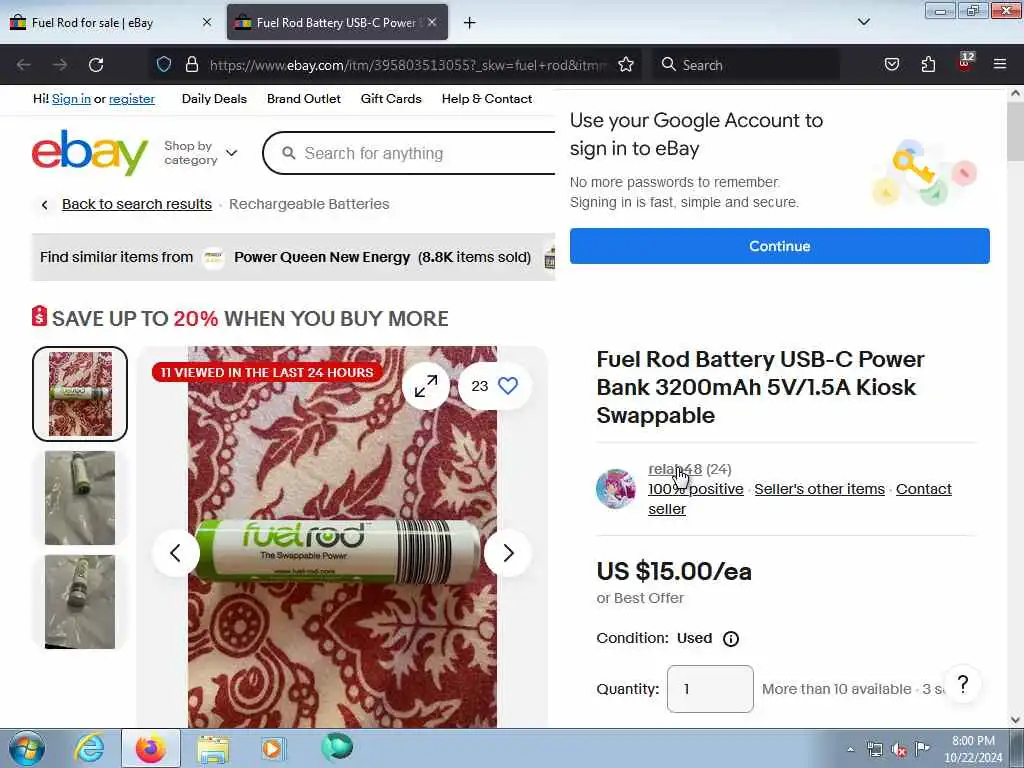This screenshot has height=768, width=1024.
Task: Open seller relah48 profile link
Action: click(x=675, y=469)
